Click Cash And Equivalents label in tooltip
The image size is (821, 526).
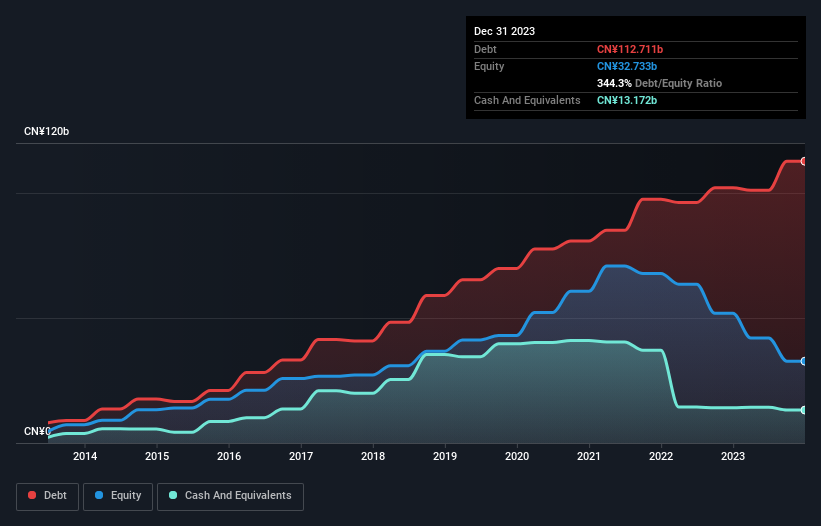527,100
